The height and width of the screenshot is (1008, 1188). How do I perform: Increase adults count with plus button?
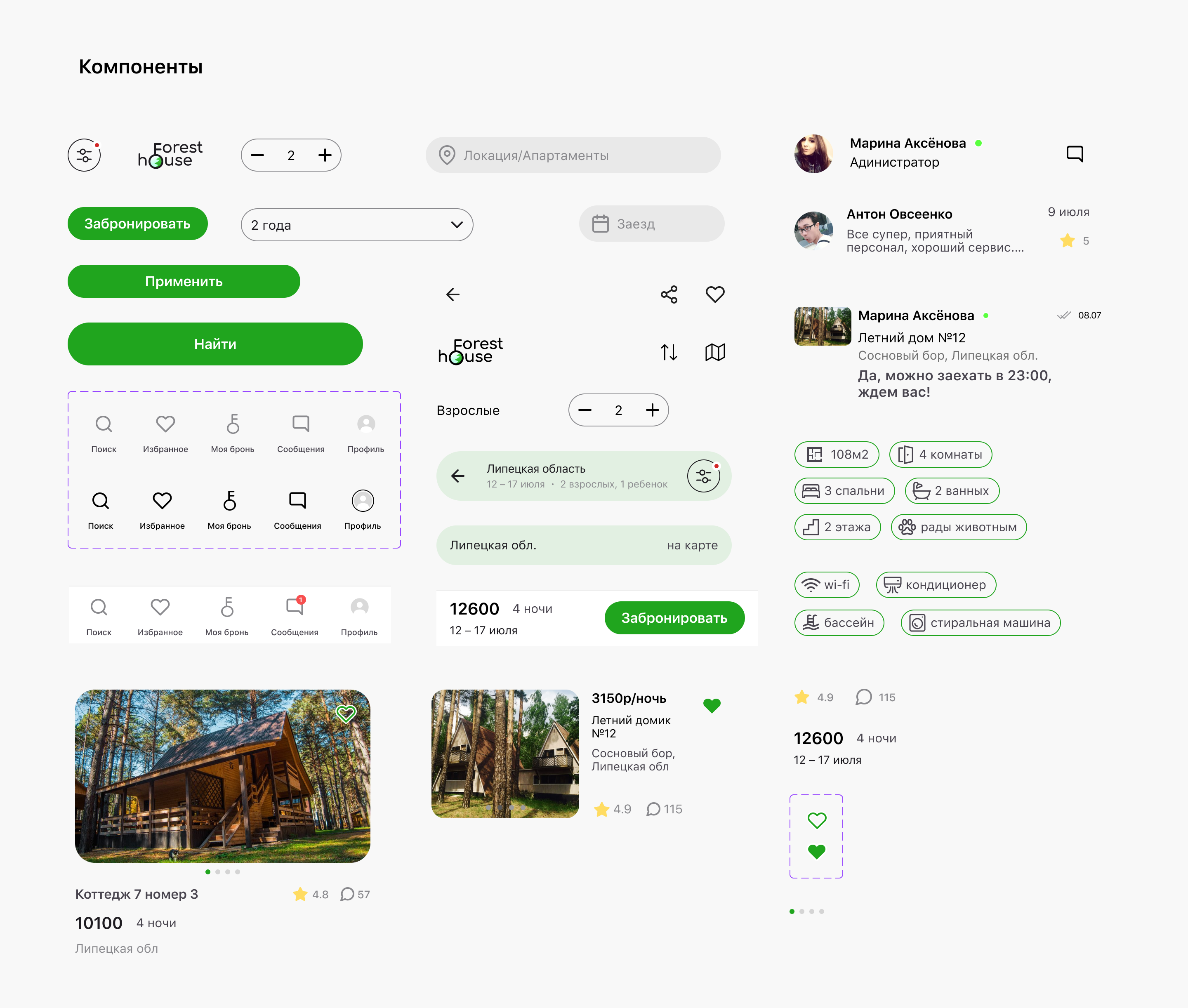point(652,410)
